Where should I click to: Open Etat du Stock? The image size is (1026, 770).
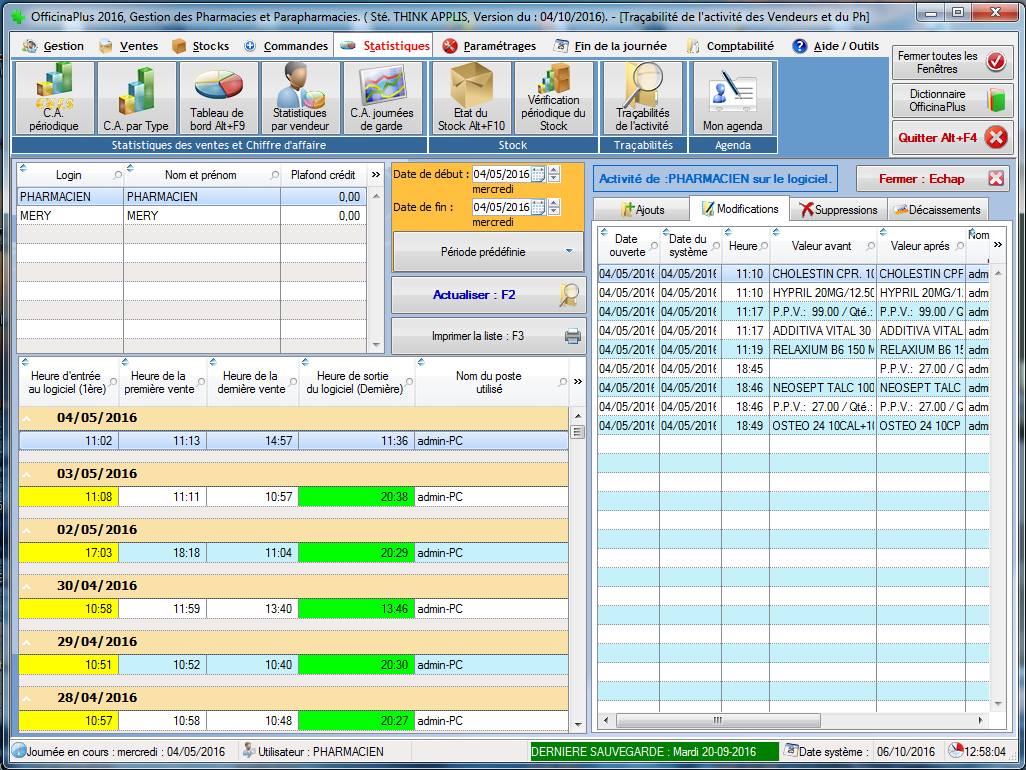[x=471, y=98]
